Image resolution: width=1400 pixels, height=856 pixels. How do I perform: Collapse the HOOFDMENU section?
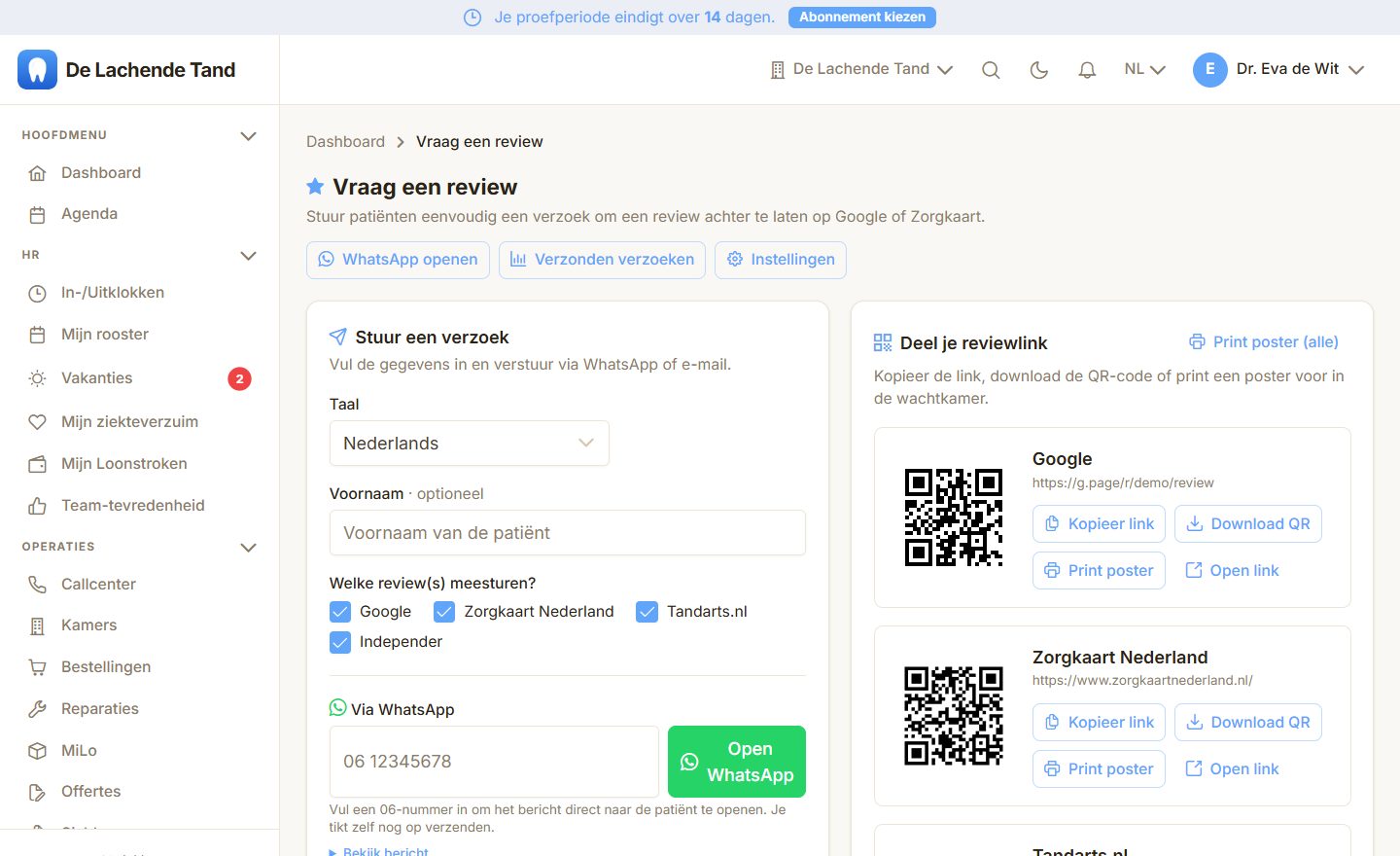coord(248,136)
